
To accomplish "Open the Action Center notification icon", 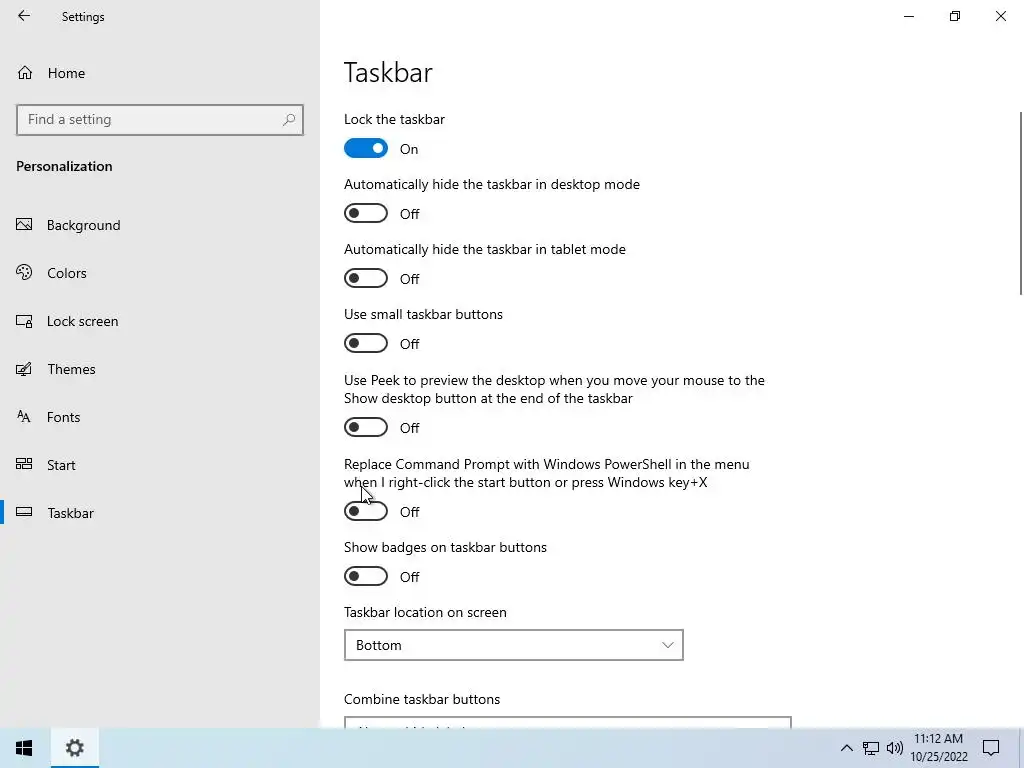I will coord(991,748).
